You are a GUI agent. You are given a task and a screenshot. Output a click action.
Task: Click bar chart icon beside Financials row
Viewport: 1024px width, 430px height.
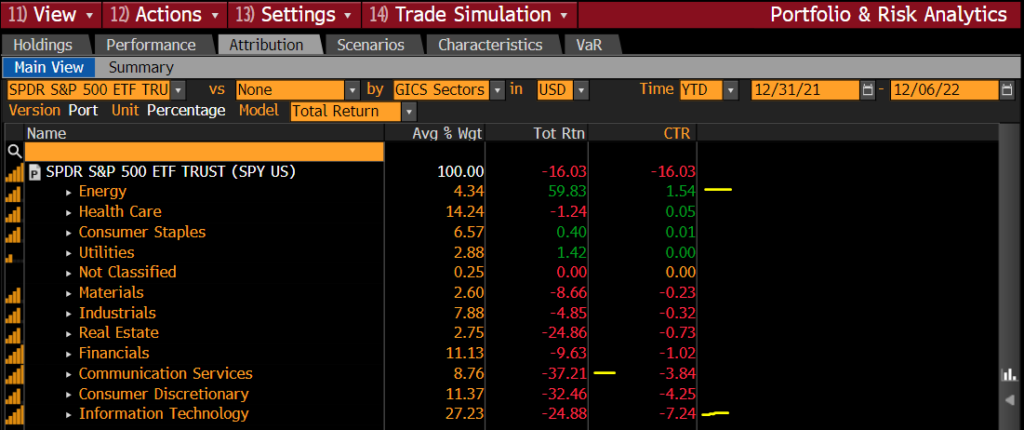click(x=14, y=355)
